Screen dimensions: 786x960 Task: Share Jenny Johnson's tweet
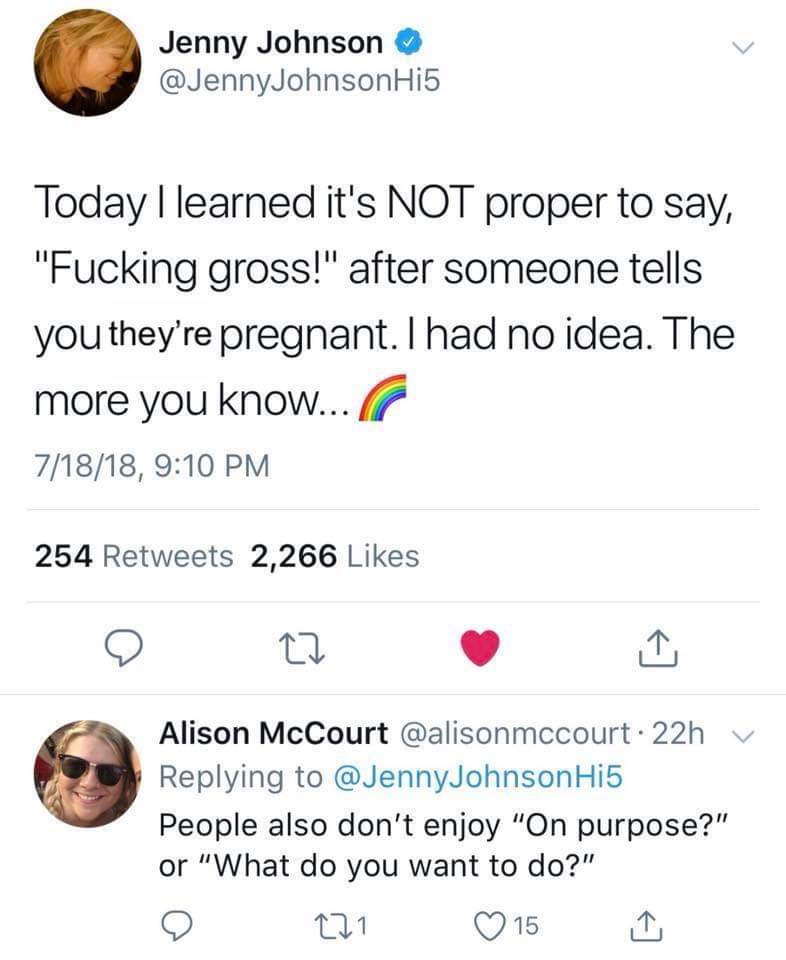click(x=658, y=648)
